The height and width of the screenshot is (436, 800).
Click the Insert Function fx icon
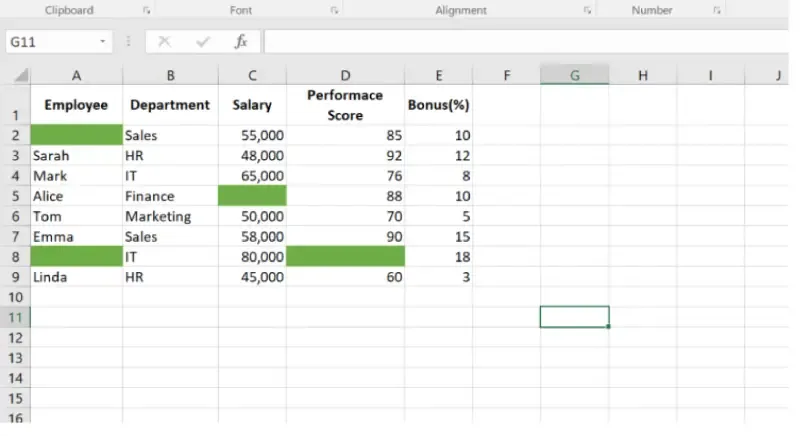[241, 42]
